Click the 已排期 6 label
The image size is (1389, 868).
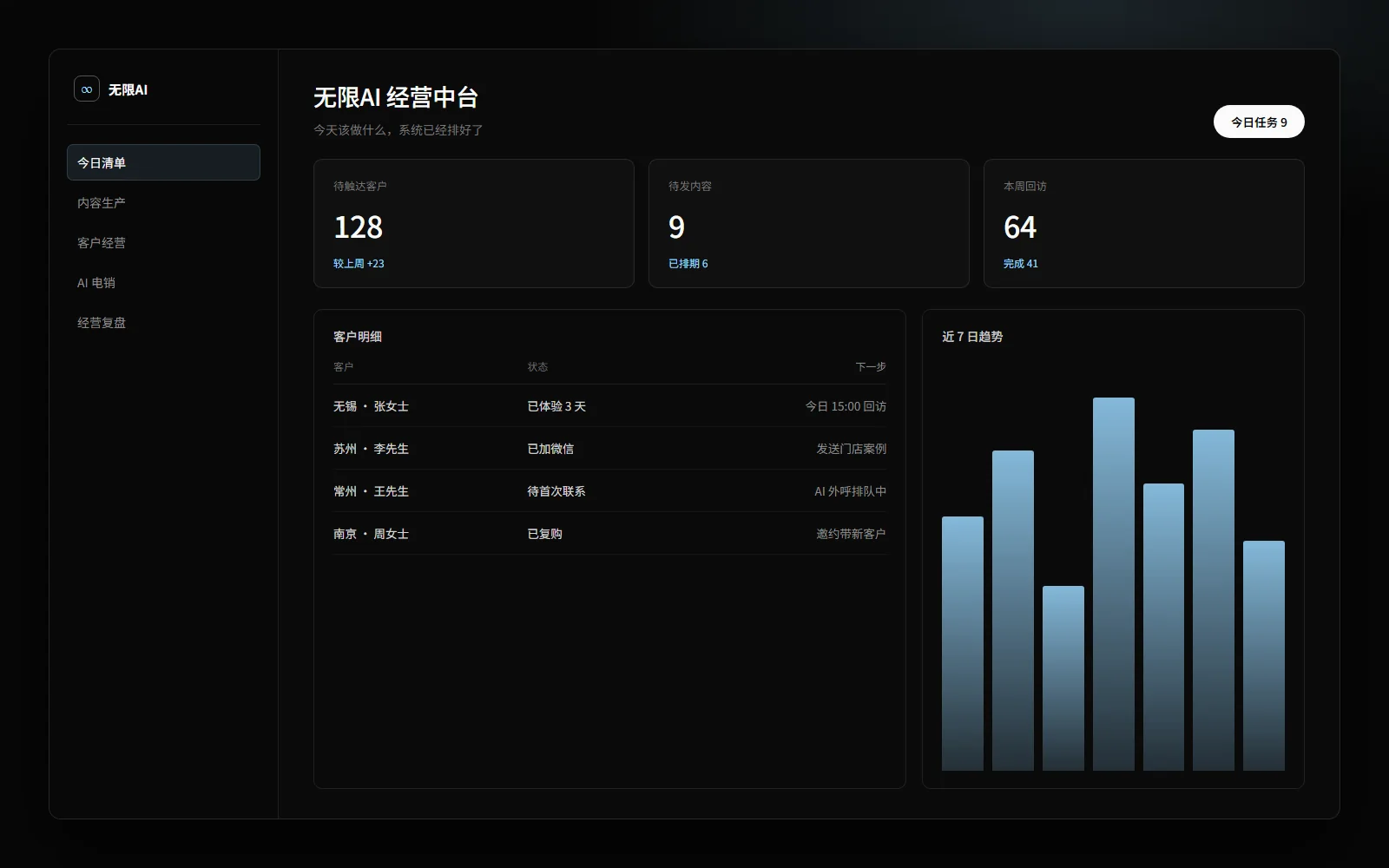[x=688, y=264]
